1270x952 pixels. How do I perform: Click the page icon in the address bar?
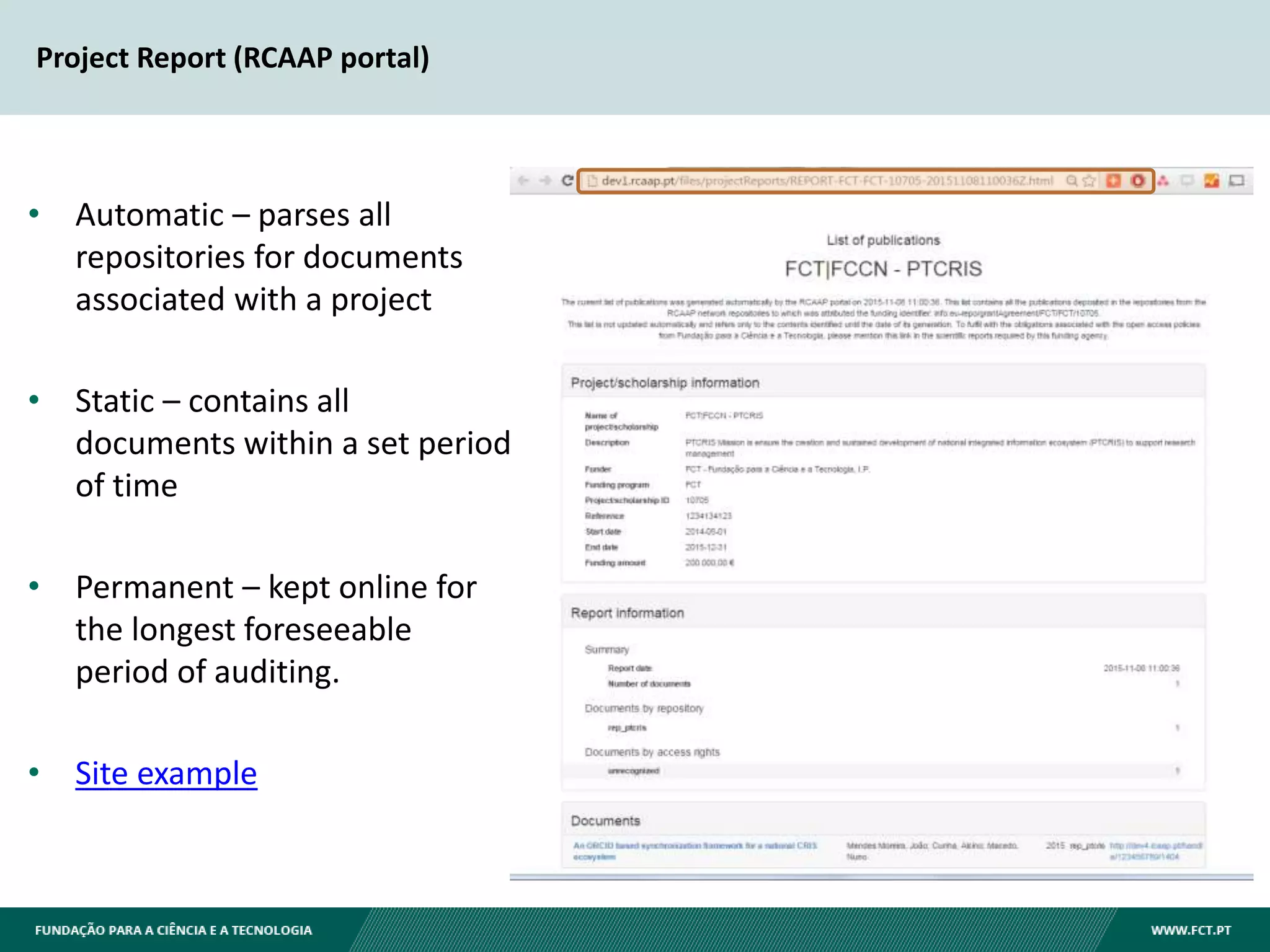coord(592,181)
